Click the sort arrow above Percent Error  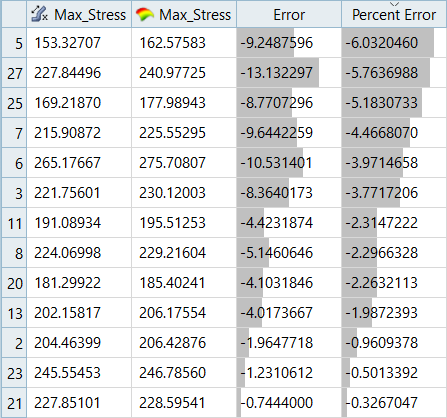click(x=394, y=4)
